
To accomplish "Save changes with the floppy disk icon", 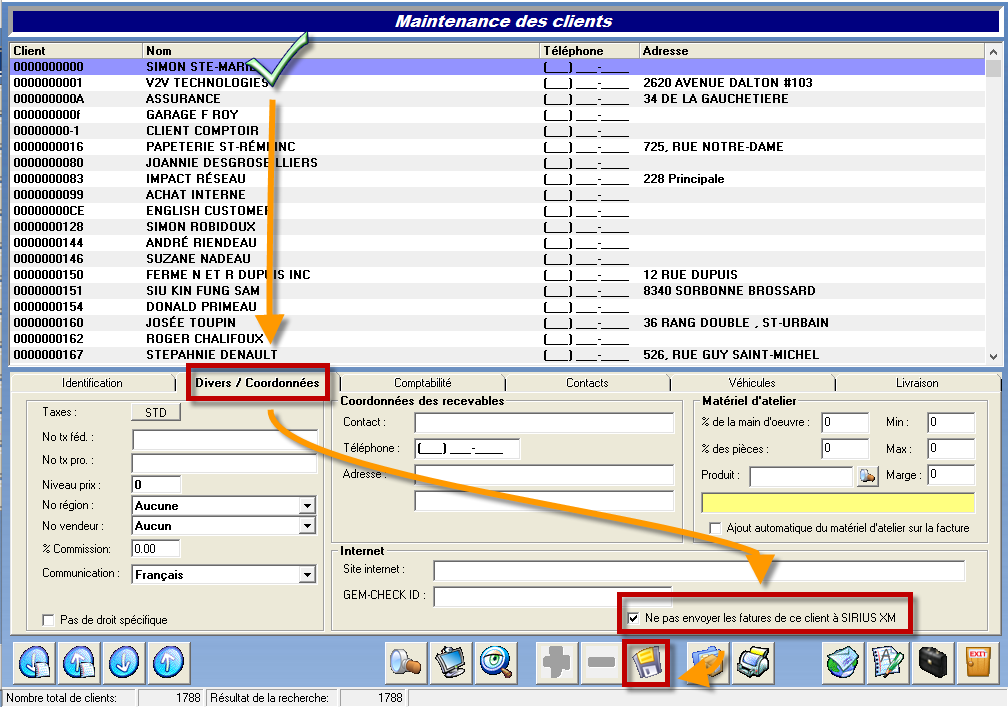I will pos(646,663).
